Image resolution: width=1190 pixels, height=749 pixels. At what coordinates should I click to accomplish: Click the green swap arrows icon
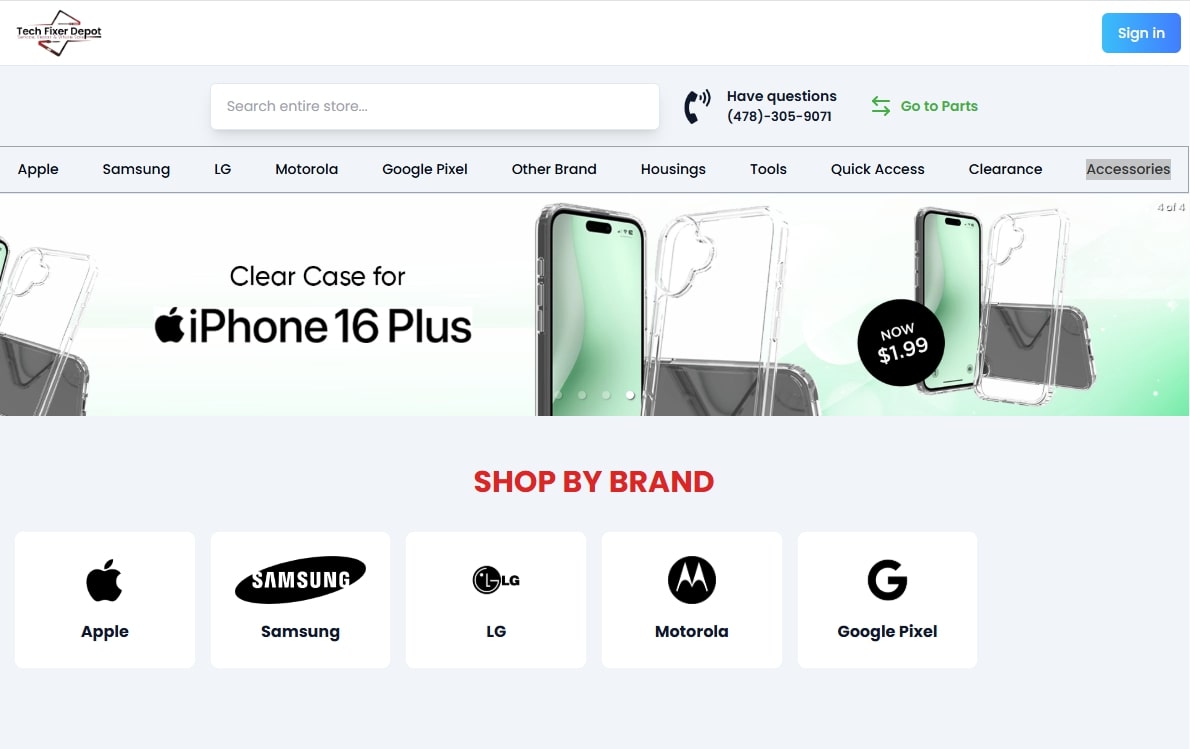point(880,106)
